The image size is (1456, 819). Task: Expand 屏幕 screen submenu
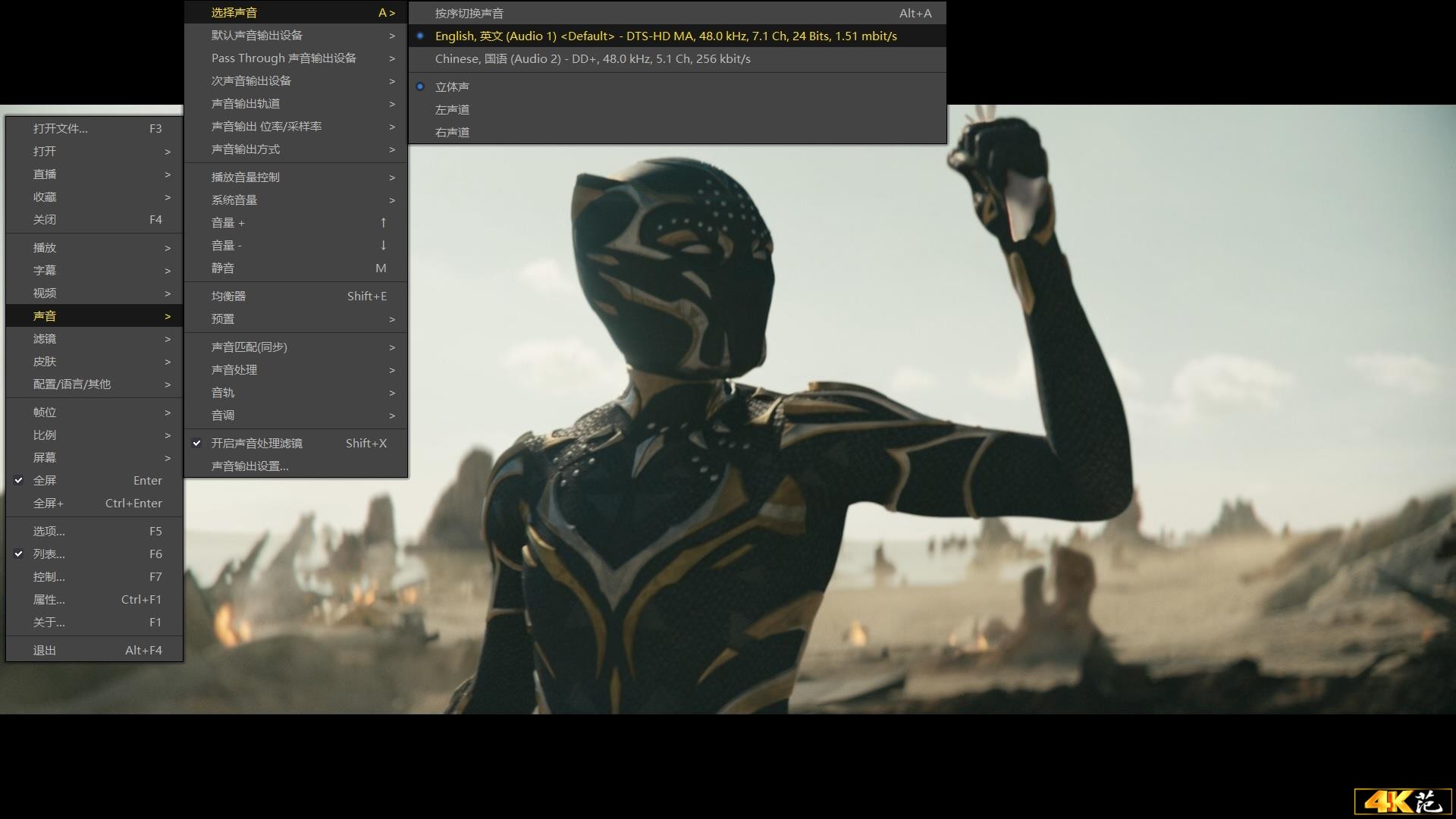pyautogui.click(x=94, y=457)
